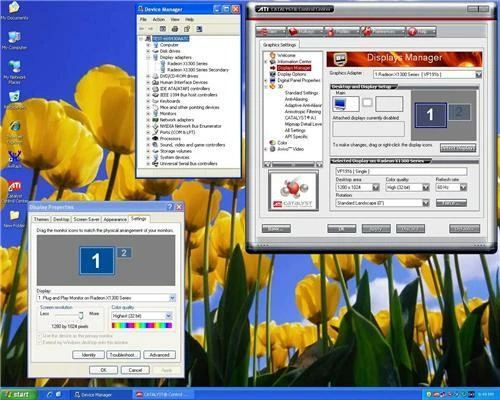This screenshot has height=400, width=500.
Task: Check 'Use this device as the primary monitor'
Action: [x=39, y=336]
